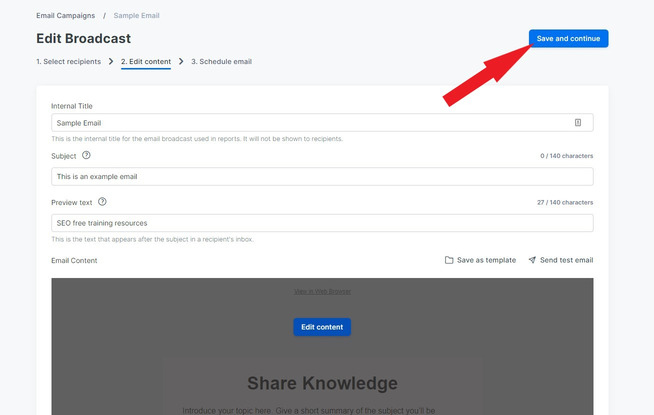Click the Email Content label

tap(74, 260)
